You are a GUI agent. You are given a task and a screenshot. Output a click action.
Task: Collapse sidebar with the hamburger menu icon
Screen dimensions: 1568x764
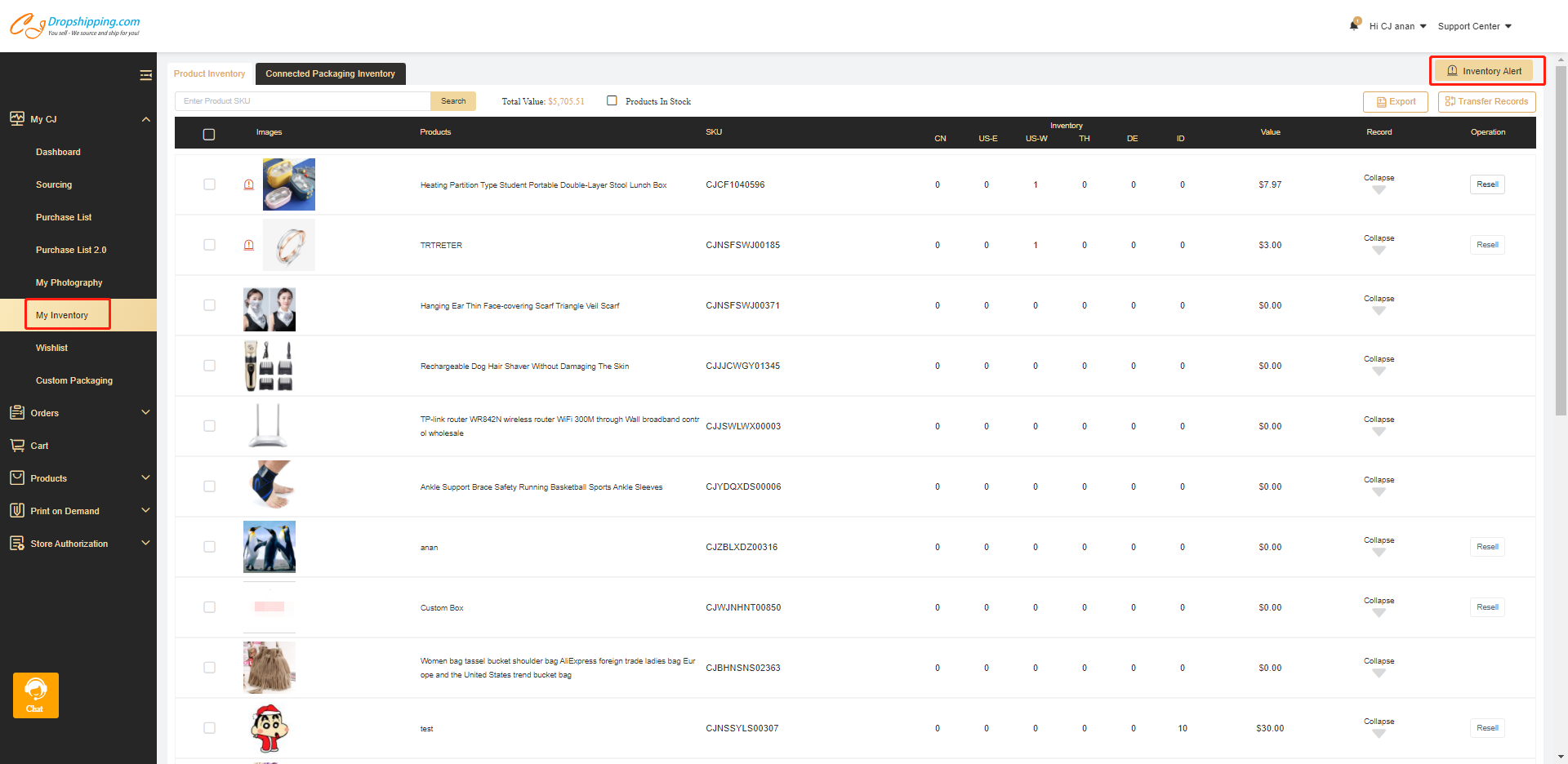click(x=145, y=75)
